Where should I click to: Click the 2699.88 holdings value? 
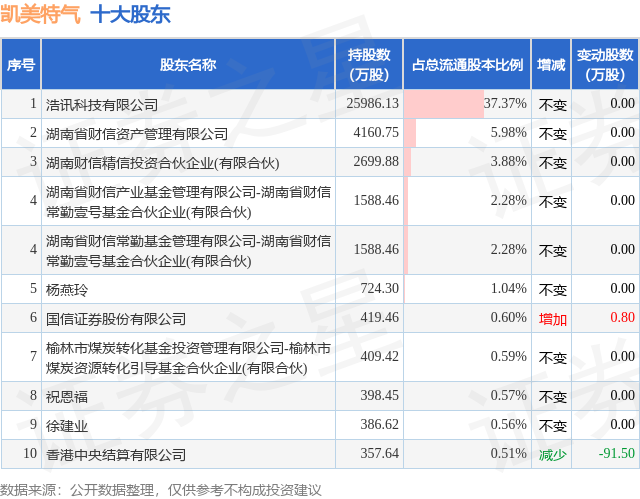pos(376,161)
